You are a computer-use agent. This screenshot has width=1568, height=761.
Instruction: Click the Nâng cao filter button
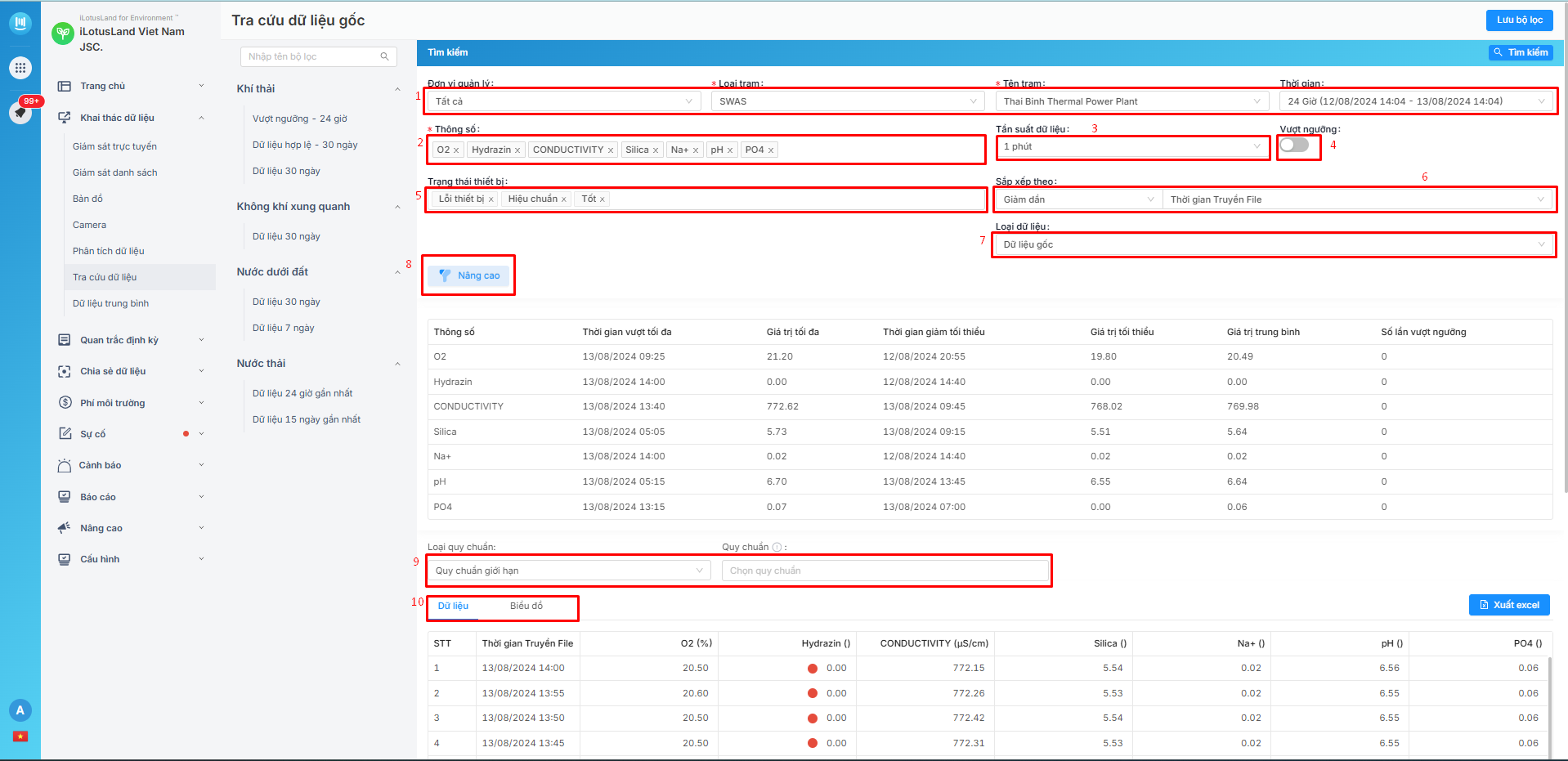click(469, 275)
